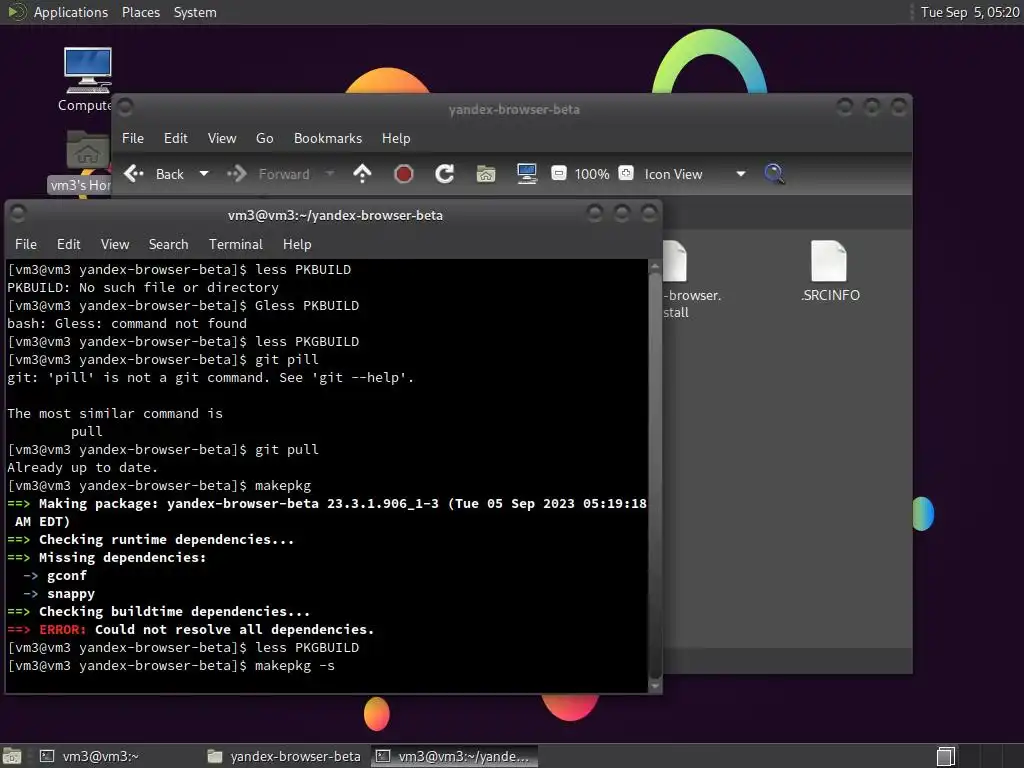Open the Places menu
The width and height of the screenshot is (1024, 768).
(141, 12)
